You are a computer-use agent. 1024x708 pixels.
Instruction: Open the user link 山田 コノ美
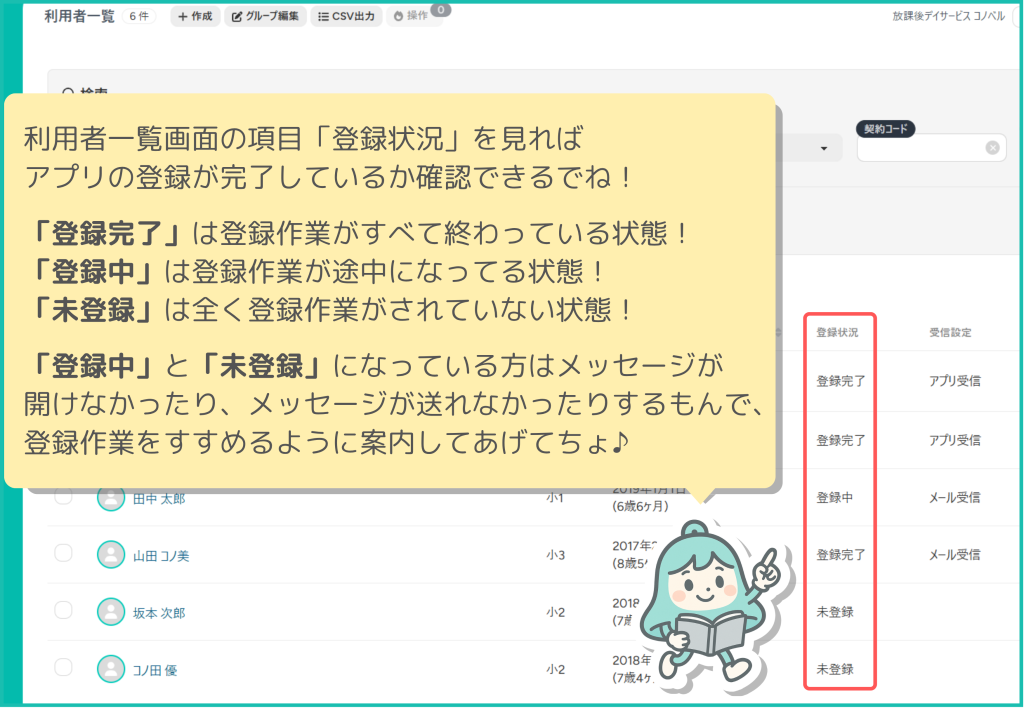pyautogui.click(x=161, y=556)
